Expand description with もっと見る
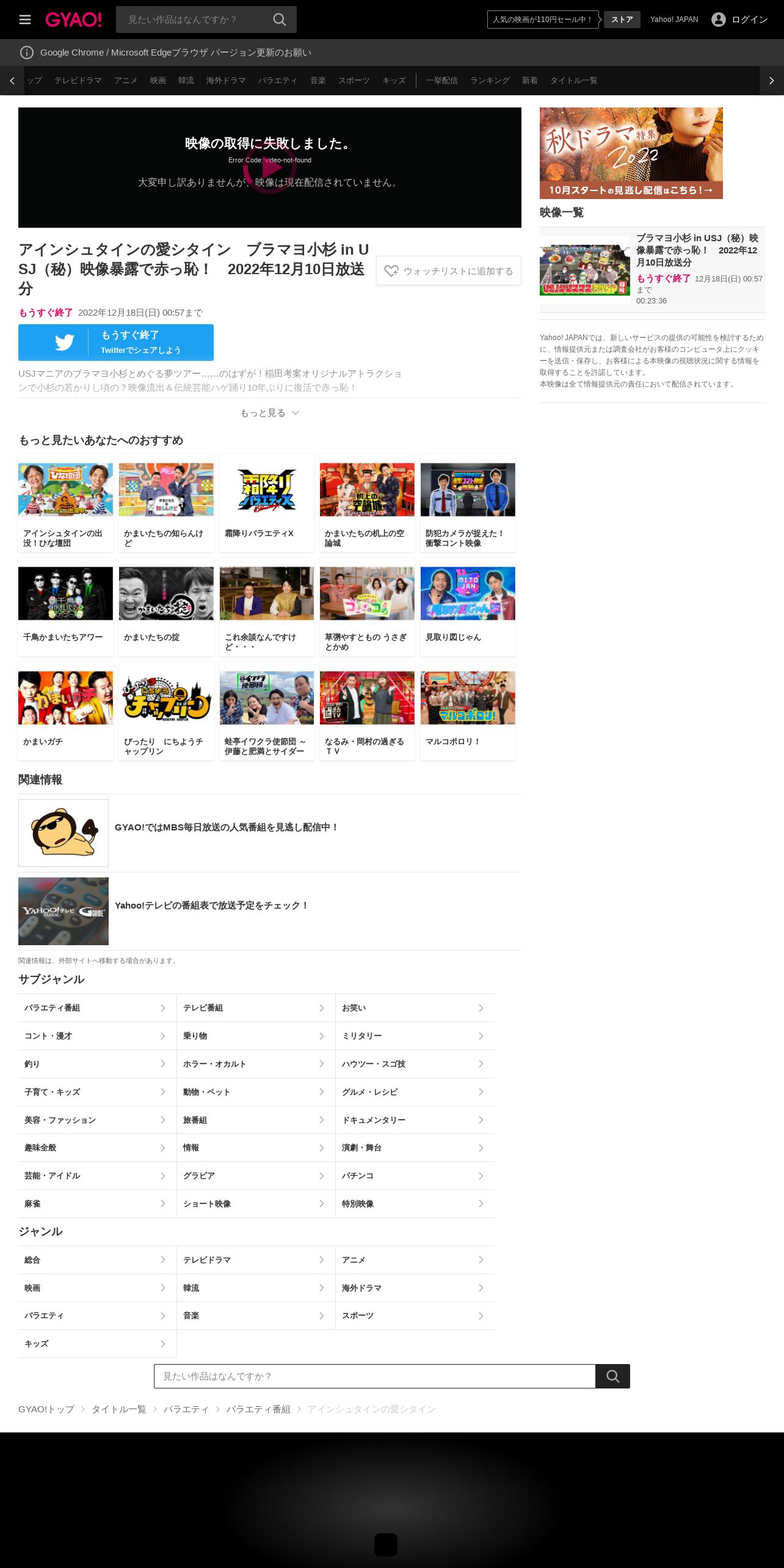 (x=269, y=413)
